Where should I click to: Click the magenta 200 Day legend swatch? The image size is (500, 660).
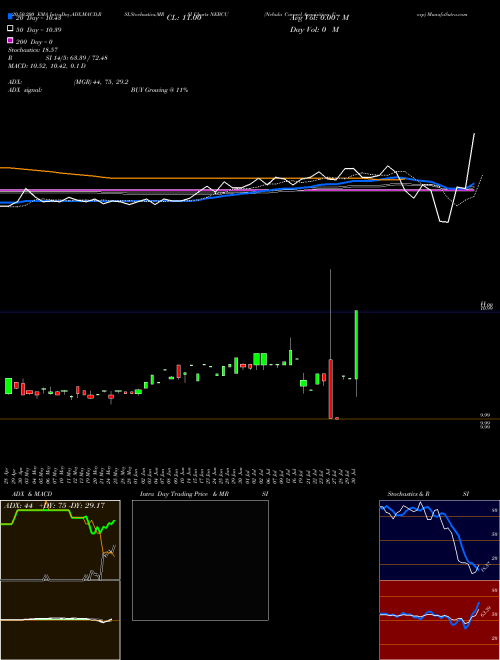11,41
